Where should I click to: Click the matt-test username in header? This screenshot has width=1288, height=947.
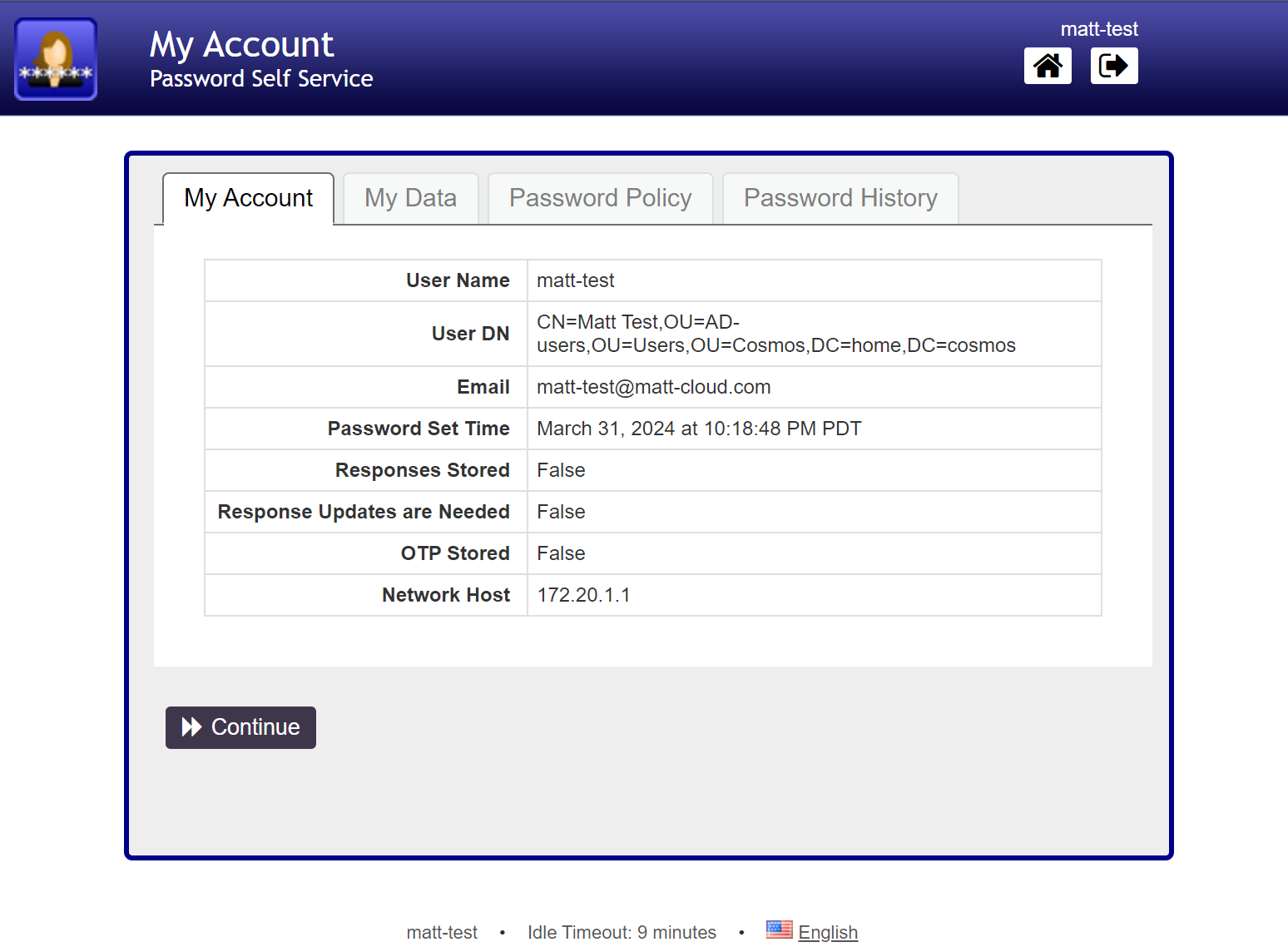pos(1098,29)
